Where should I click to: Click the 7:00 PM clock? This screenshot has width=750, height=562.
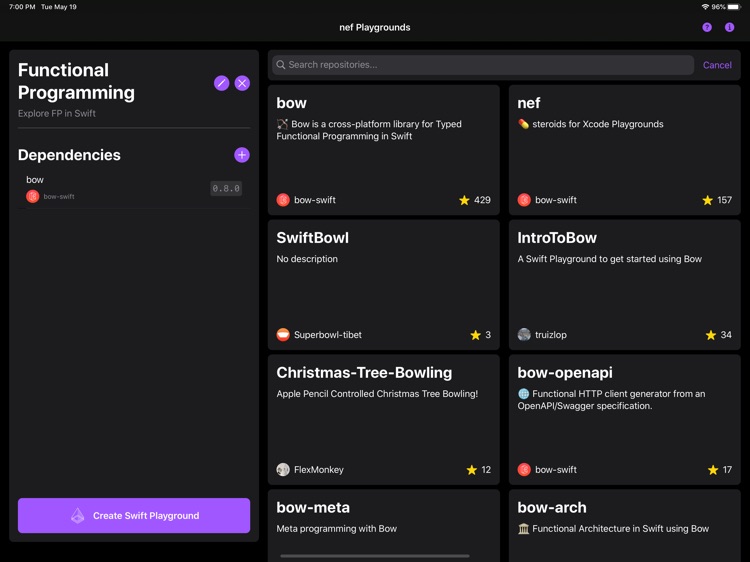(x=22, y=7)
